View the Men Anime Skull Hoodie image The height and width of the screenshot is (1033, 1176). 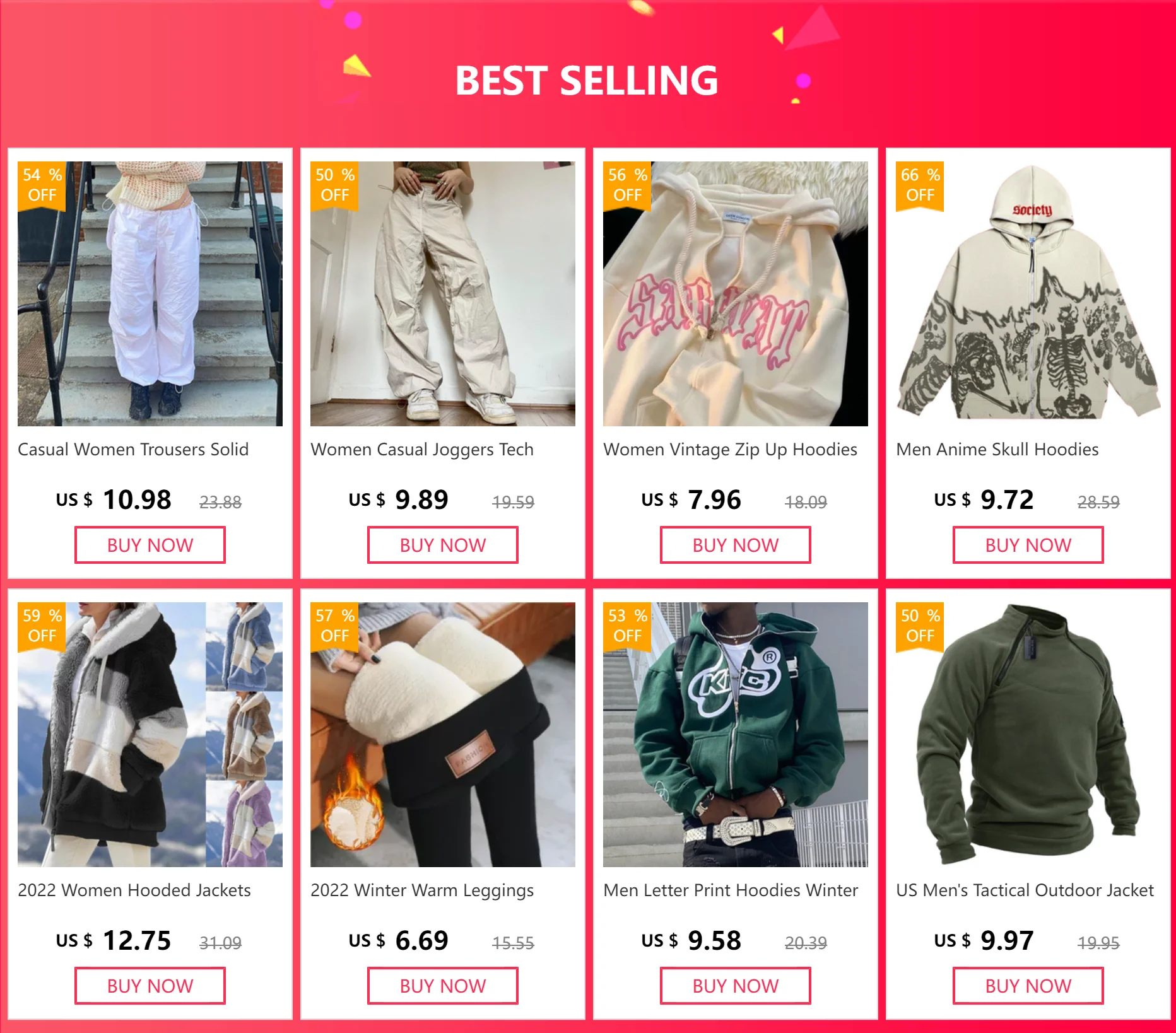pos(1028,294)
